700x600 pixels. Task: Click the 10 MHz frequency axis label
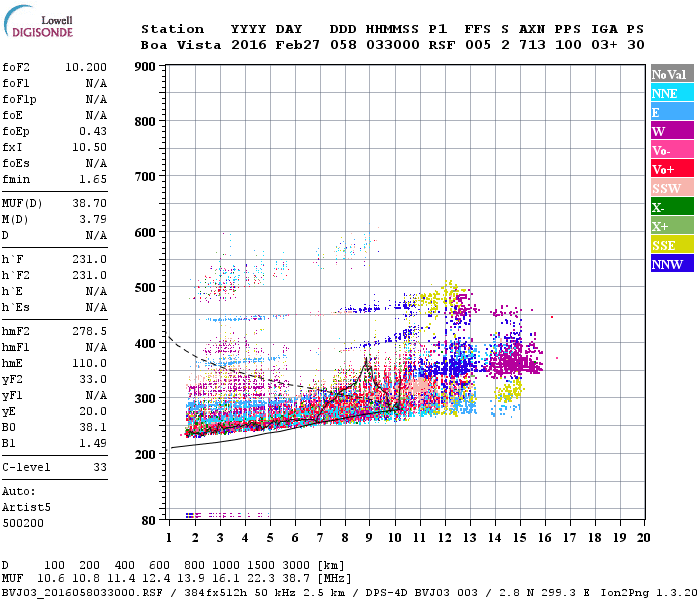(x=395, y=538)
